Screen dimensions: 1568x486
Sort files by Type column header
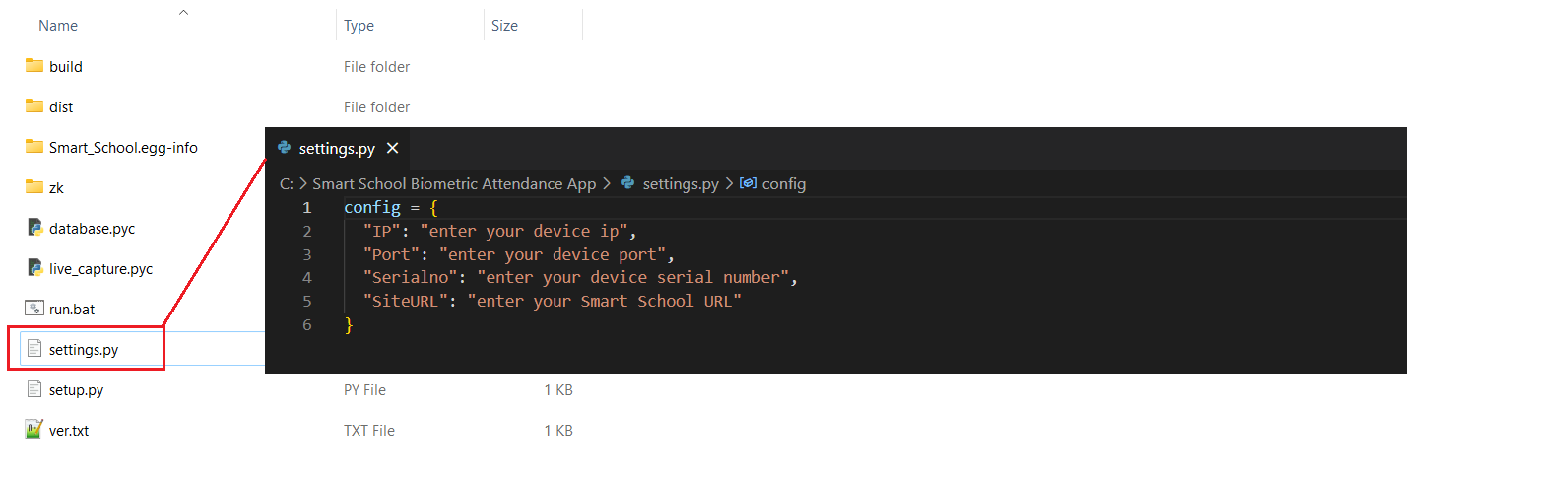(x=359, y=26)
